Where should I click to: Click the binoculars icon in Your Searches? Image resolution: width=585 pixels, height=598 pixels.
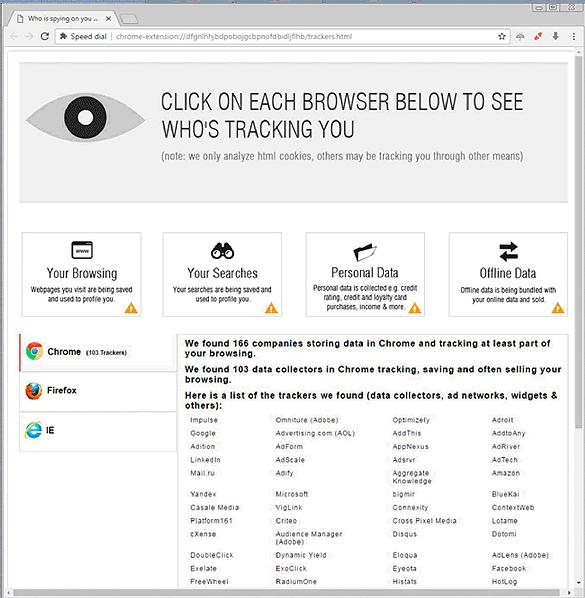tap(222, 251)
